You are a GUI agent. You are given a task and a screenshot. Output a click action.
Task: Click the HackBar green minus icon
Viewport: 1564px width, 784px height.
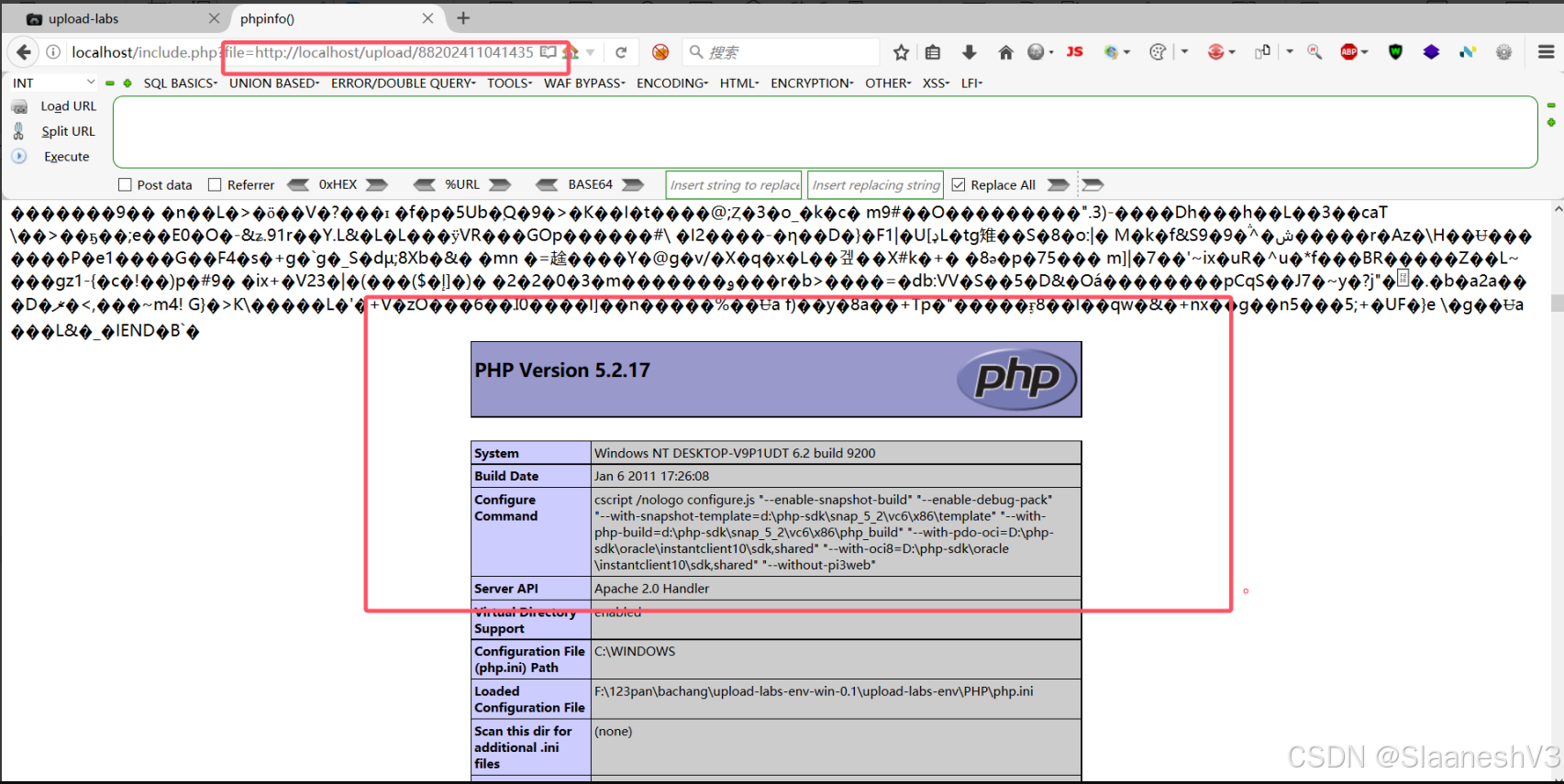click(110, 83)
